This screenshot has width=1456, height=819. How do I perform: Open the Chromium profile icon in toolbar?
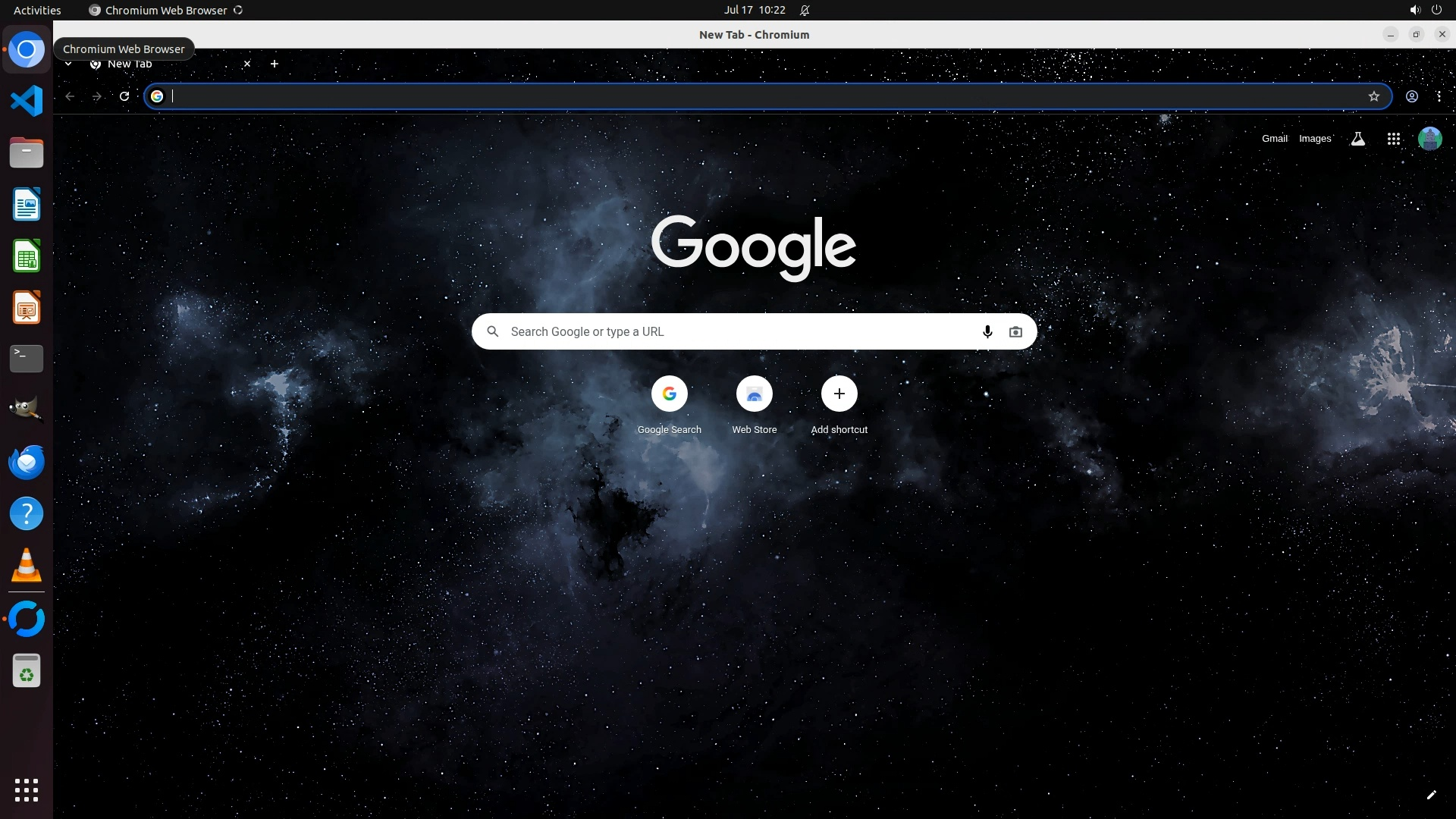[1411, 96]
